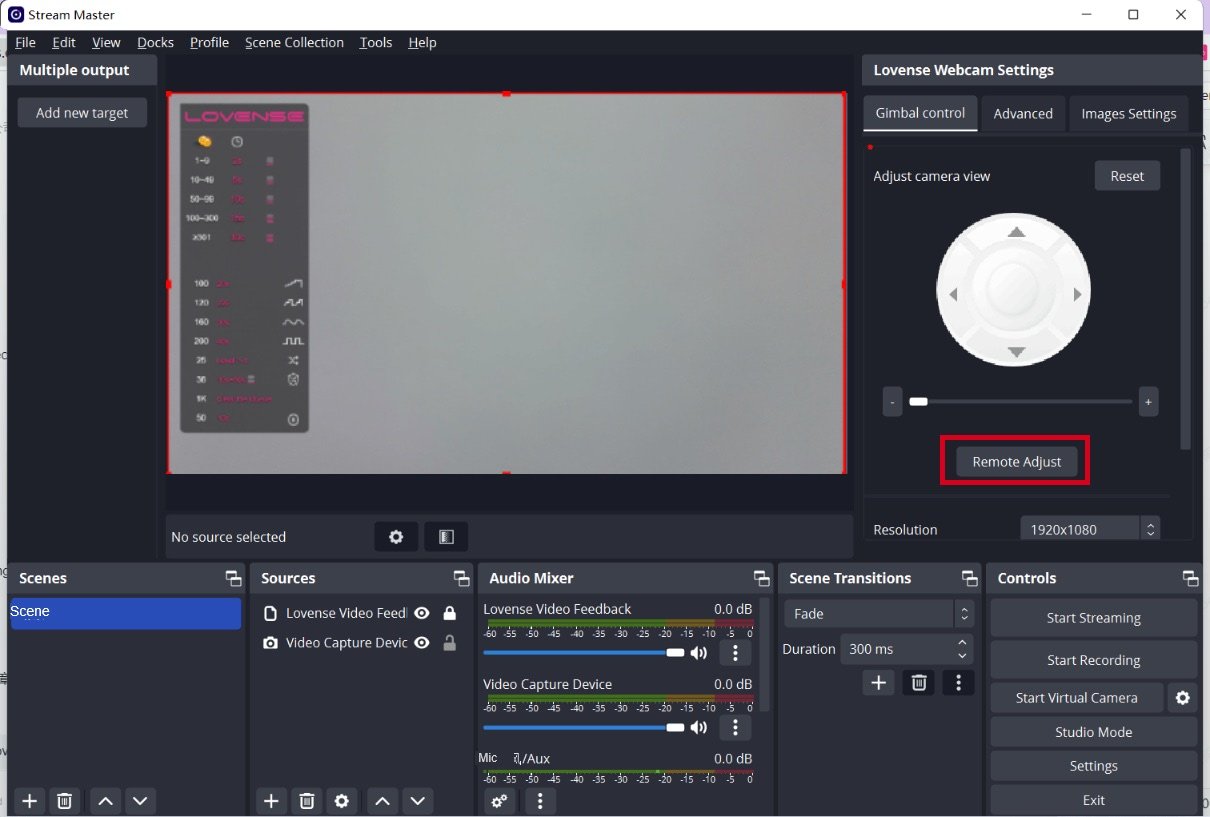Open Video Capture Device audio options dots
Screen dimensions: 1210x817
735,727
